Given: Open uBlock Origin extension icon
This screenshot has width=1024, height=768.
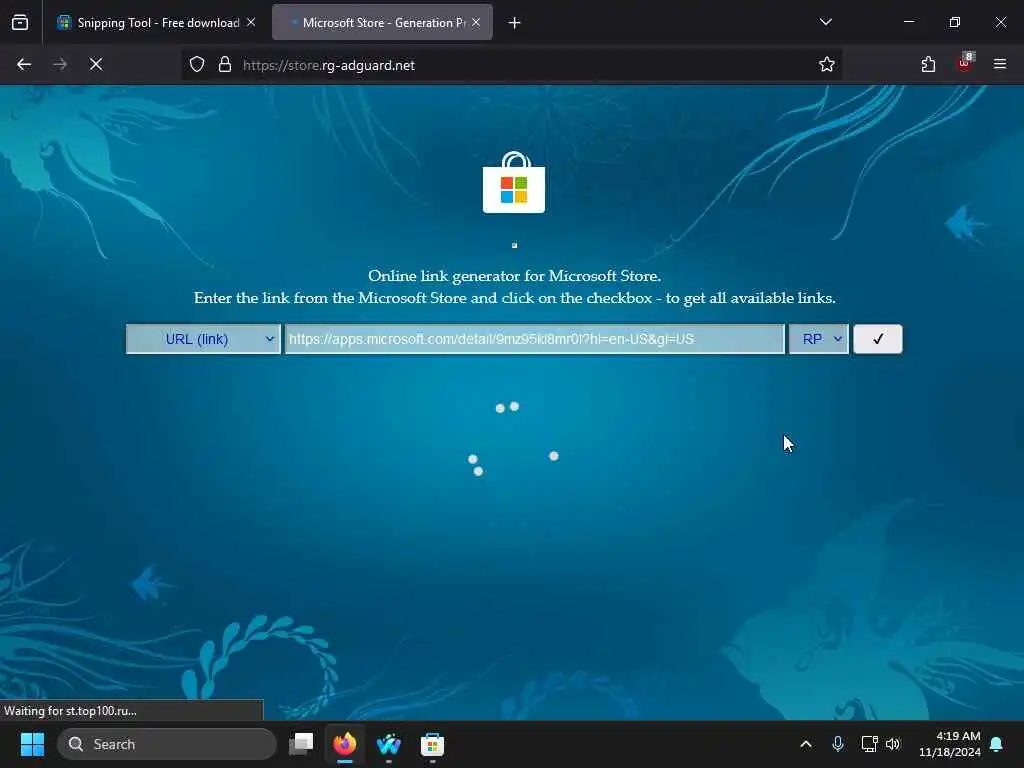Looking at the screenshot, I should coord(965,63).
